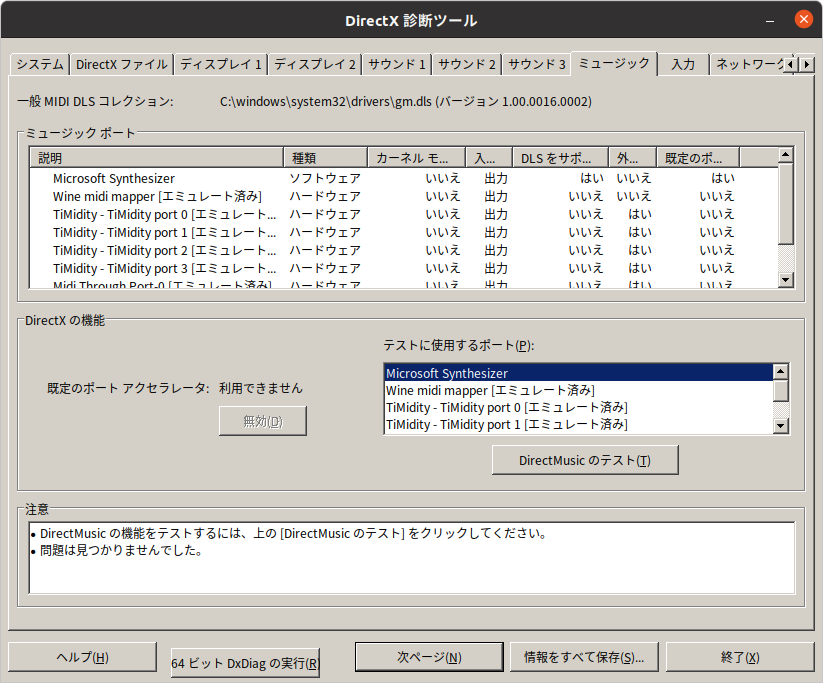Click test port list scroll up arrow

(x=781, y=372)
